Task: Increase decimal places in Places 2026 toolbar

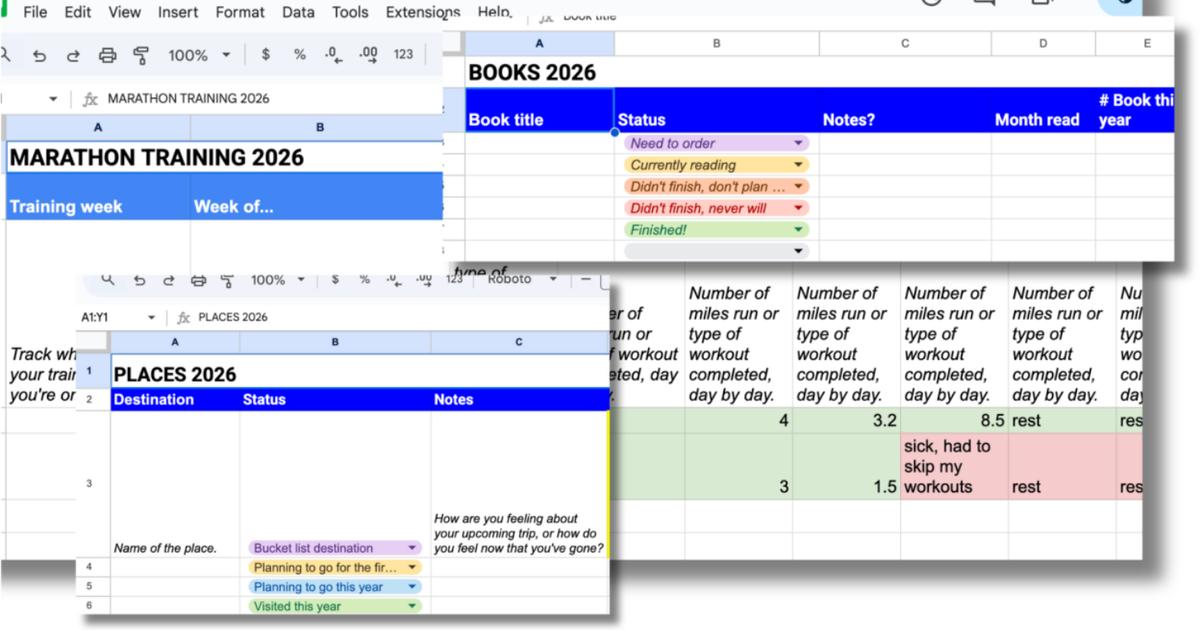Action: click(424, 281)
